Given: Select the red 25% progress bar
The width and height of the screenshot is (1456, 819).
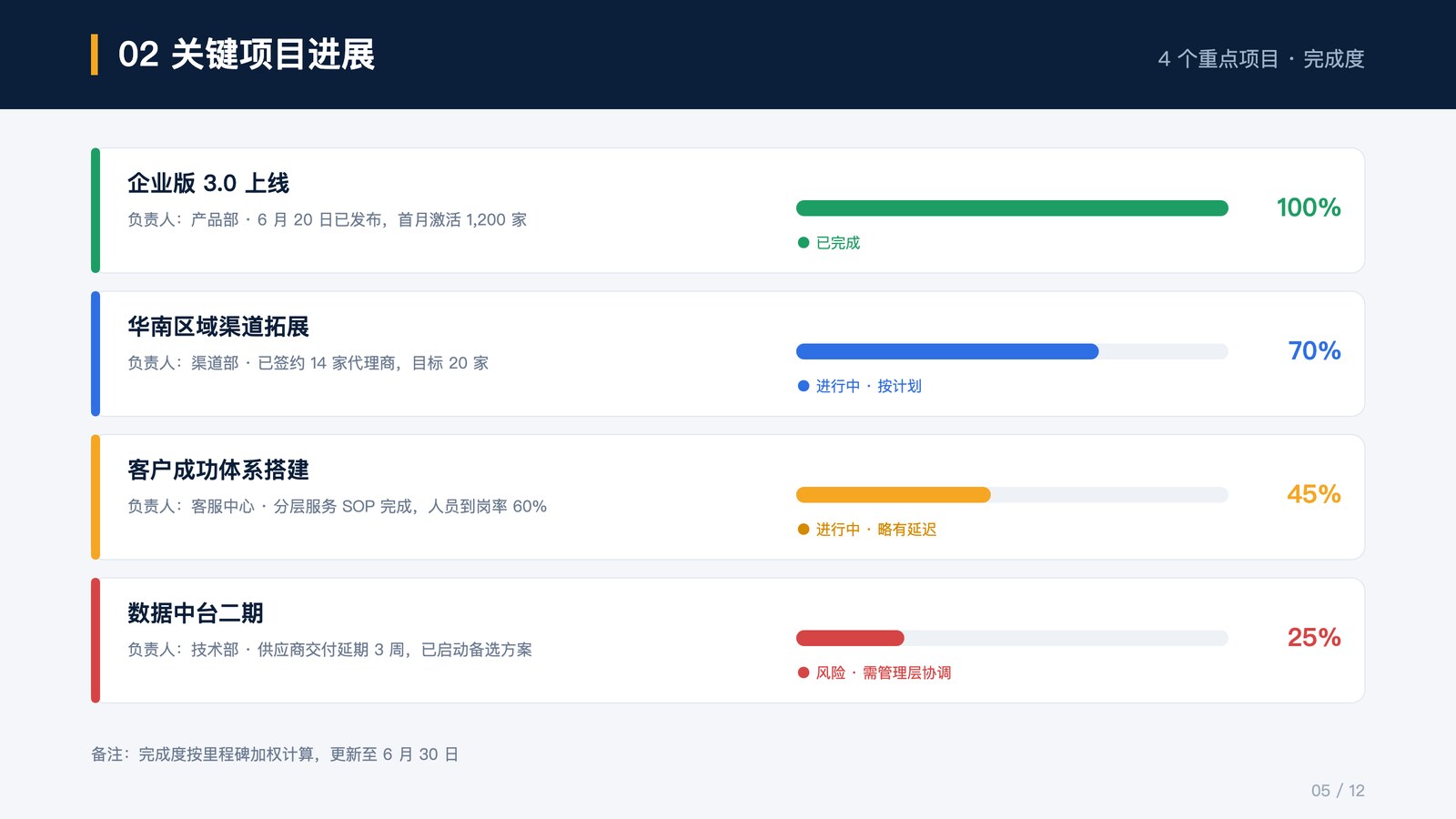Looking at the screenshot, I should pos(1012,638).
